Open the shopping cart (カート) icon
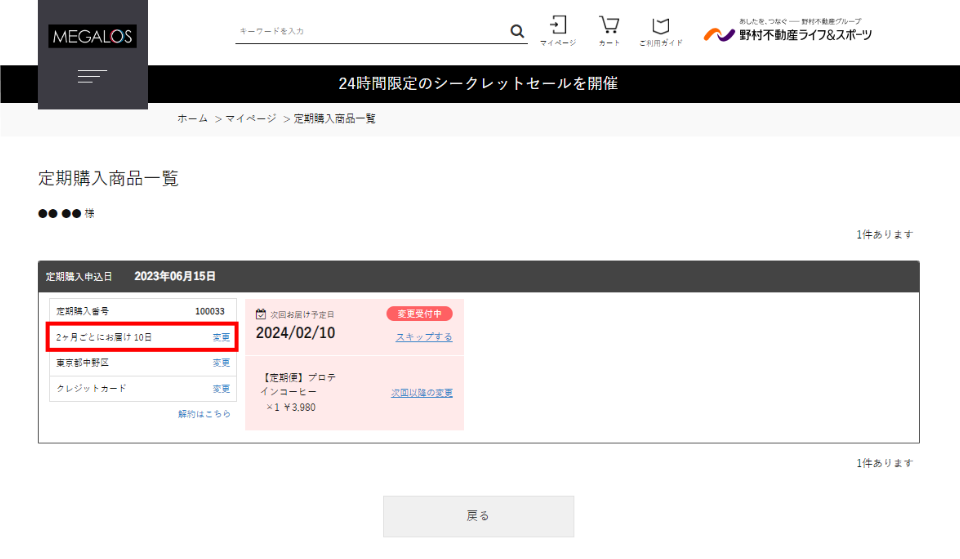The image size is (960, 559). point(609,30)
